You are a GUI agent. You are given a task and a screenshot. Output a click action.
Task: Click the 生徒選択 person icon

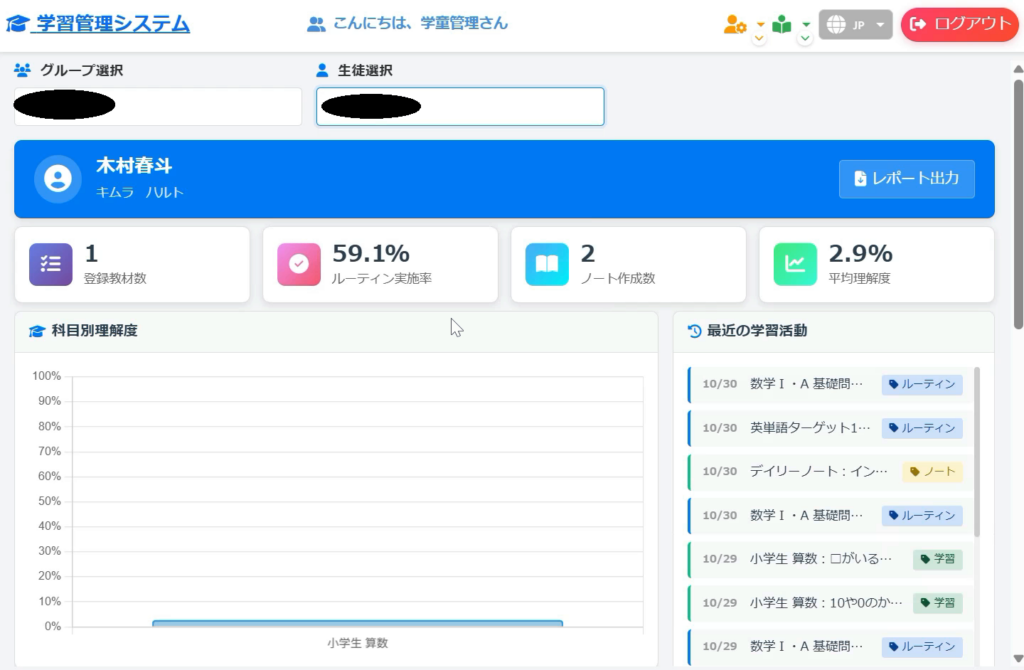tap(322, 70)
